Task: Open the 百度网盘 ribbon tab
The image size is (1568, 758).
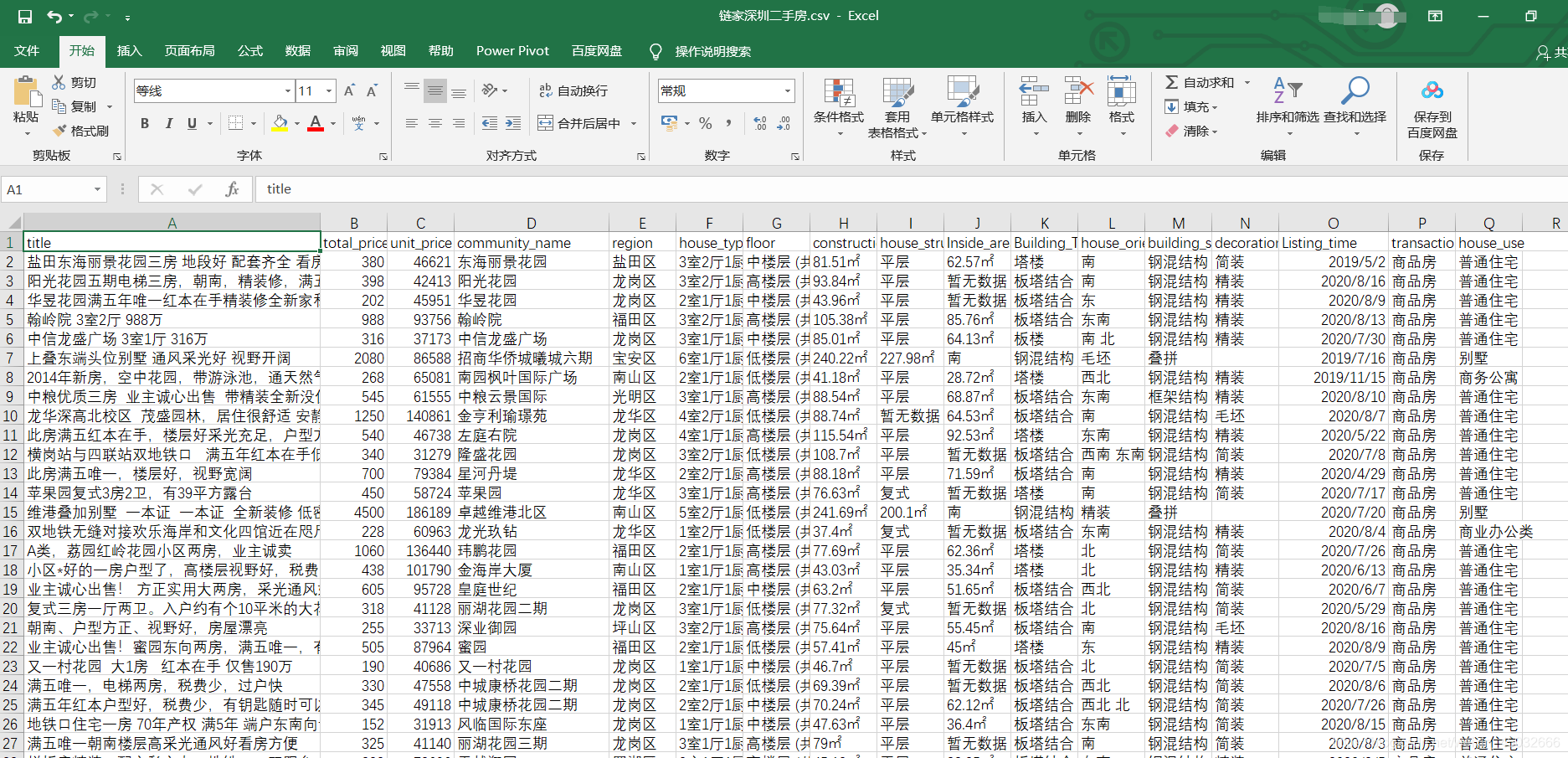Action: click(x=596, y=51)
